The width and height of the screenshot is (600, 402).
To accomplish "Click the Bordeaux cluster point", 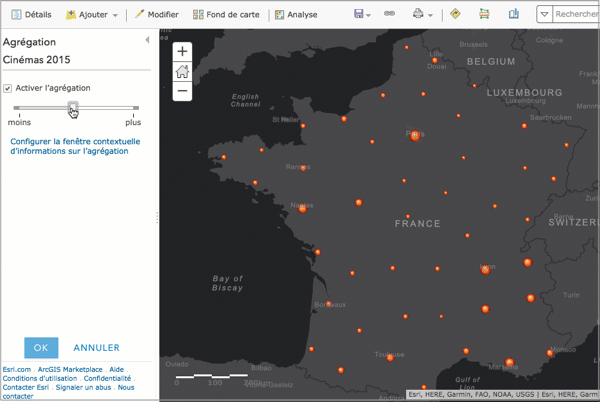I will 328,304.
